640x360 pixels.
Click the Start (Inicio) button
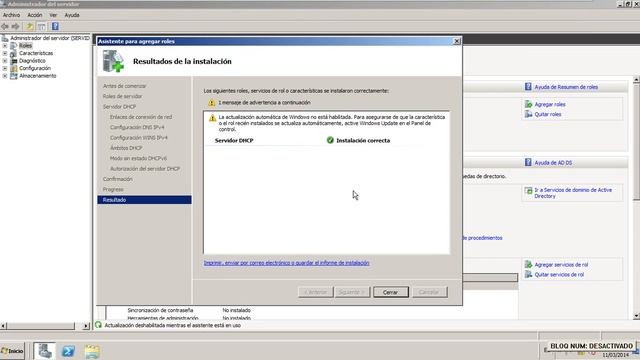12,351
